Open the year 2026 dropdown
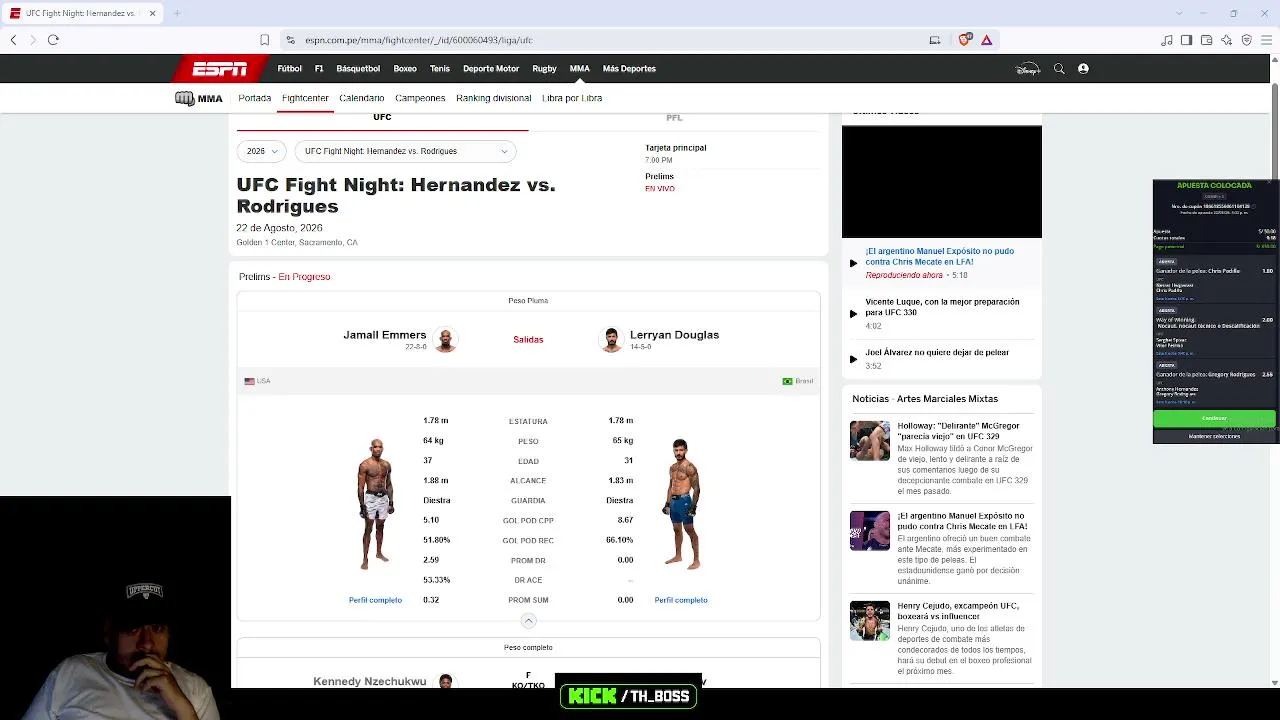Screen dimensions: 1280x720 point(262,151)
